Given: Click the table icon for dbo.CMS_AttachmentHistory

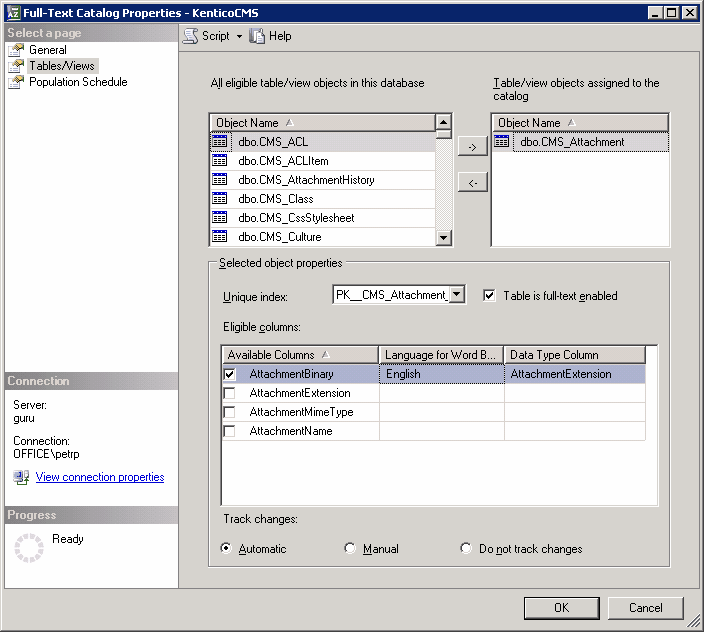Looking at the screenshot, I should pos(220,180).
